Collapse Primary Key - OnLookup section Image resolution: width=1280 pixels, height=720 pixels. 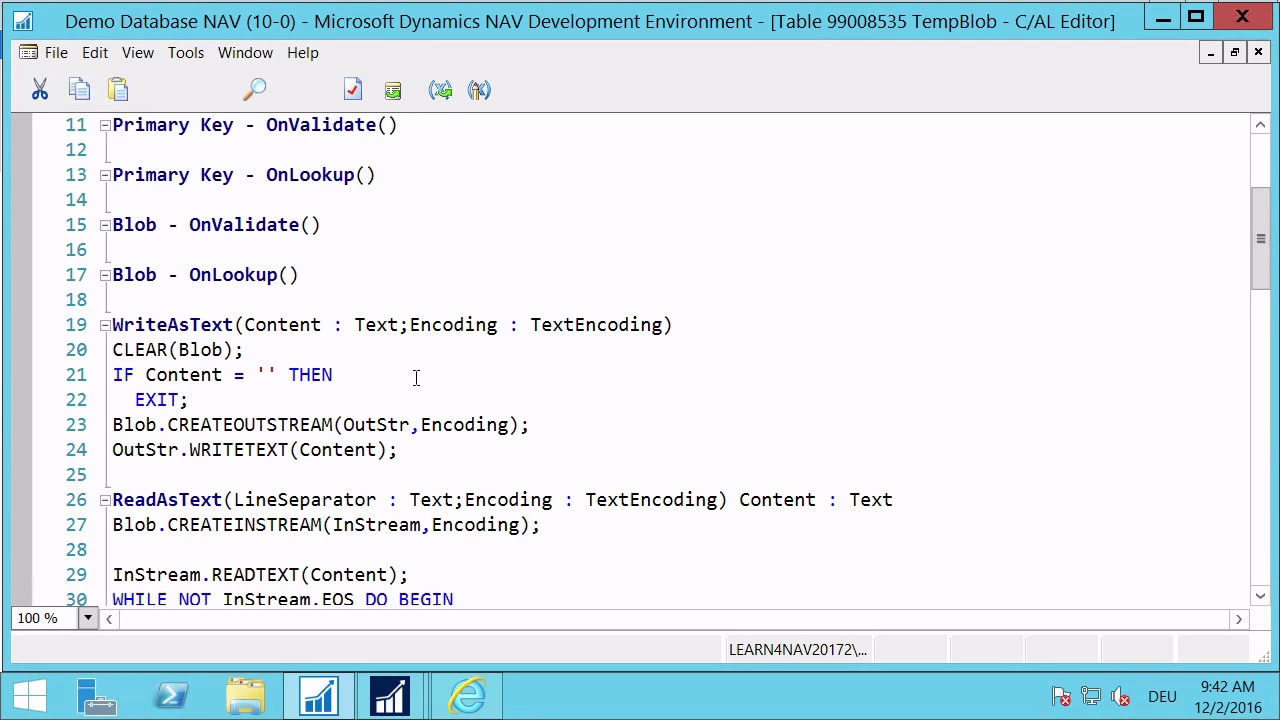pyautogui.click(x=105, y=175)
